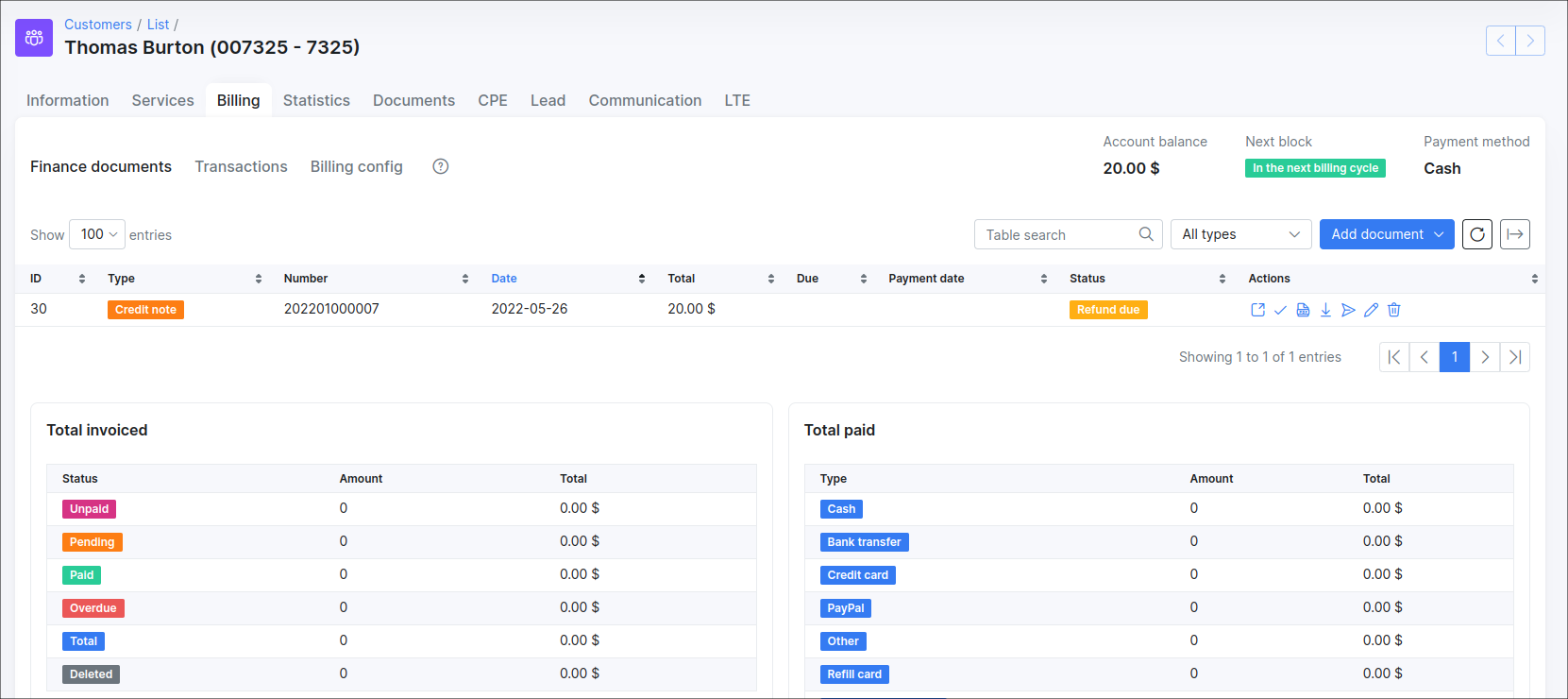Open the credit note in a new window

pos(1257,310)
